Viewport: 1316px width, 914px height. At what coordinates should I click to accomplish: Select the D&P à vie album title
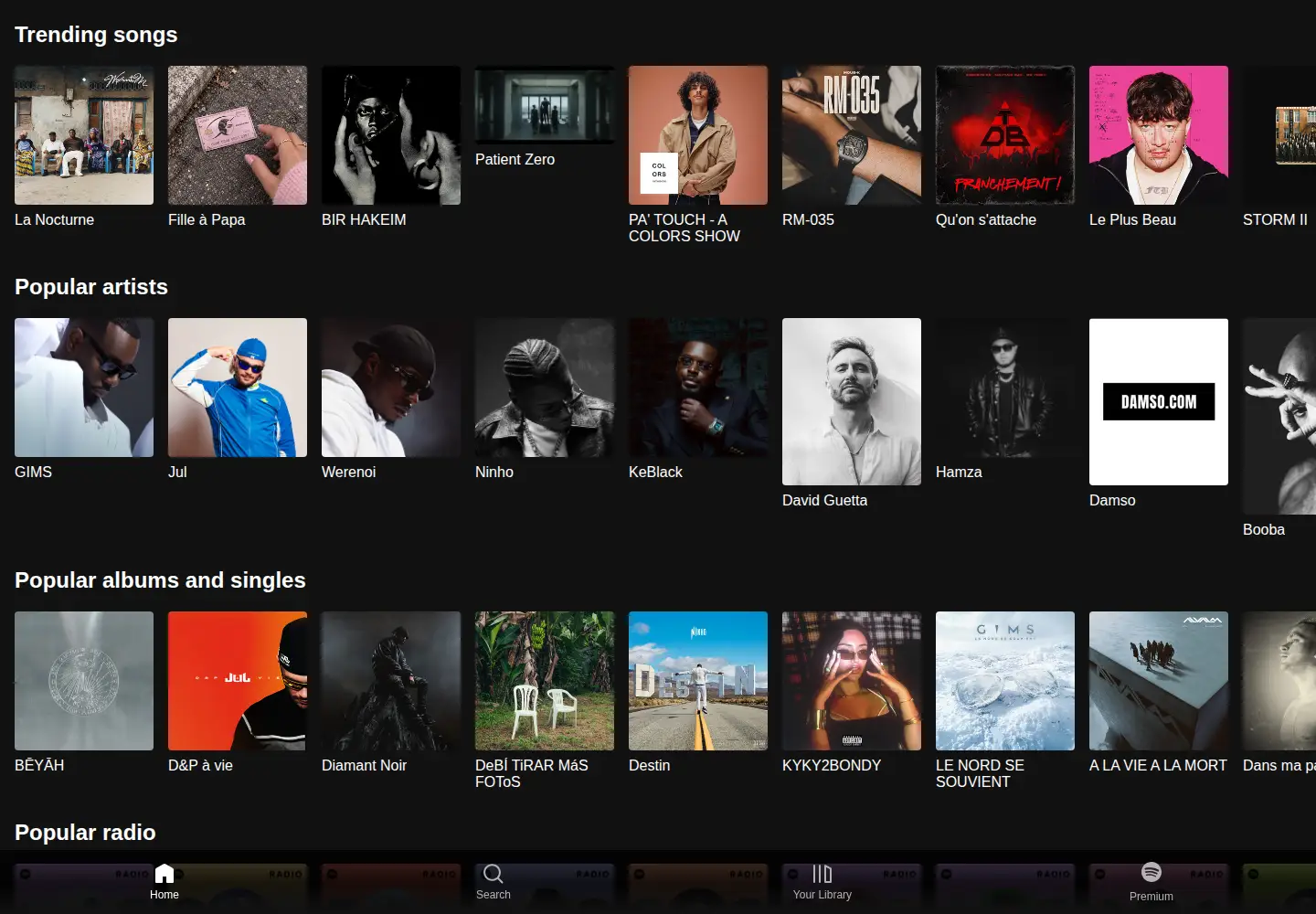[200, 765]
